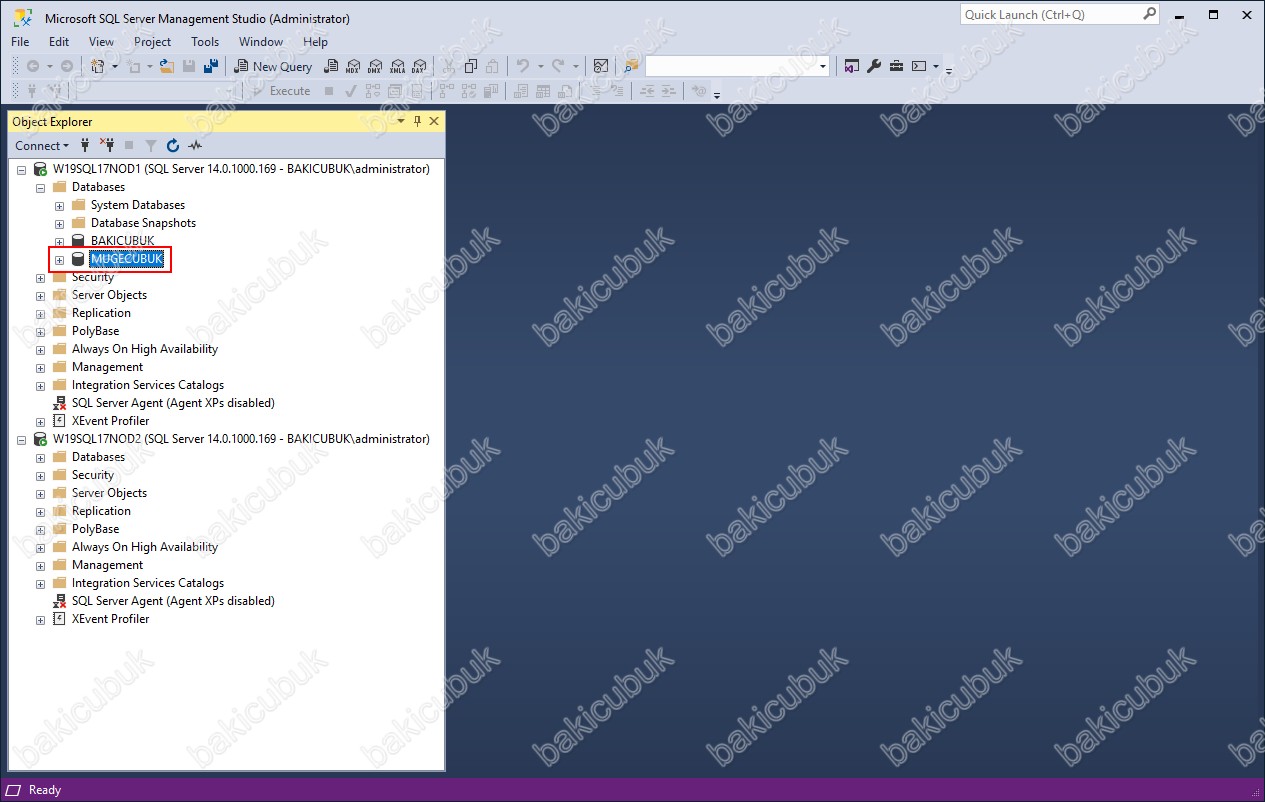Select Server Objects under W19SQL17NOD2
The width and height of the screenshot is (1265, 802).
coord(109,493)
